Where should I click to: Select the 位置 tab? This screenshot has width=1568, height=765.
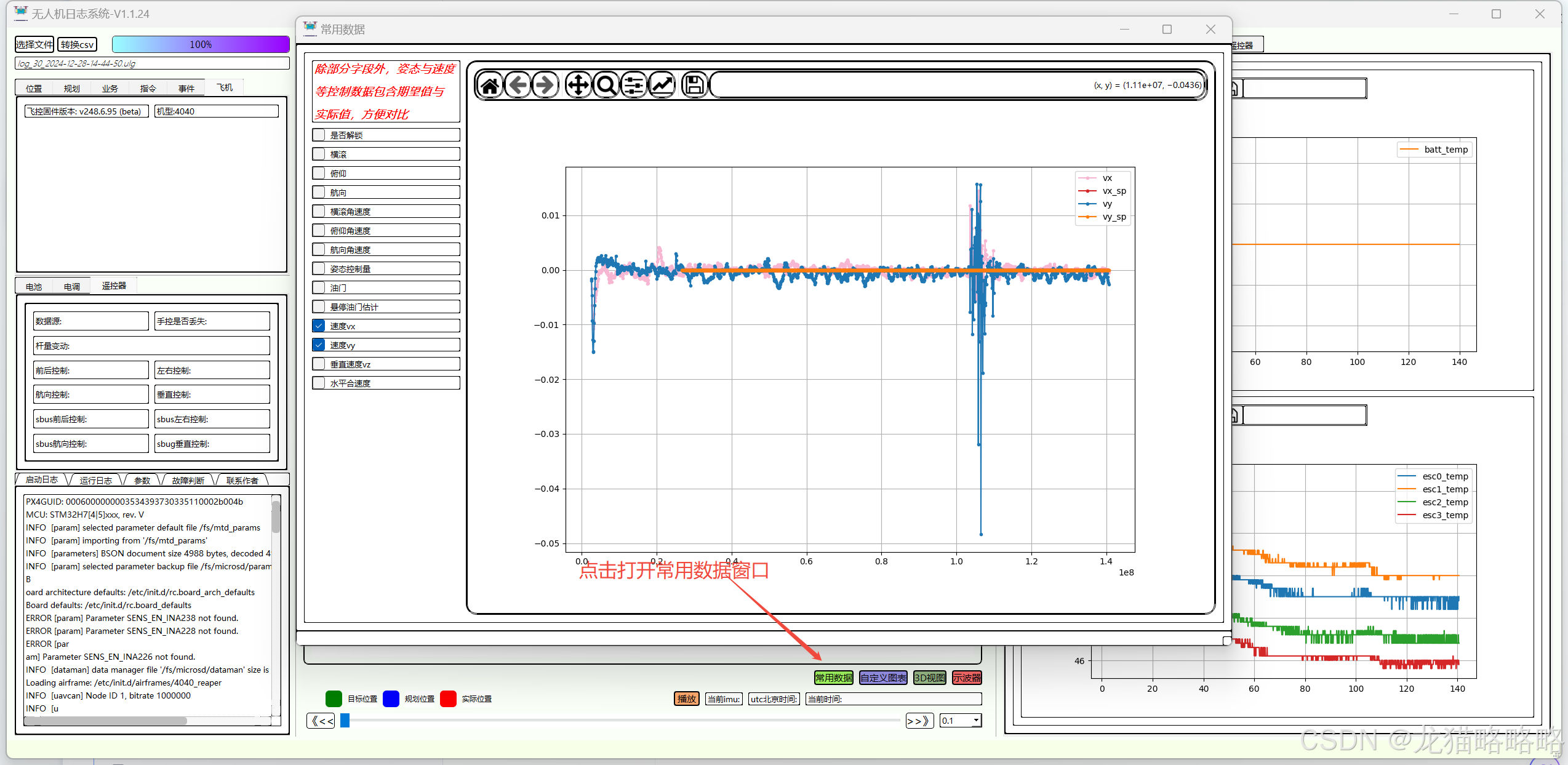coord(34,88)
